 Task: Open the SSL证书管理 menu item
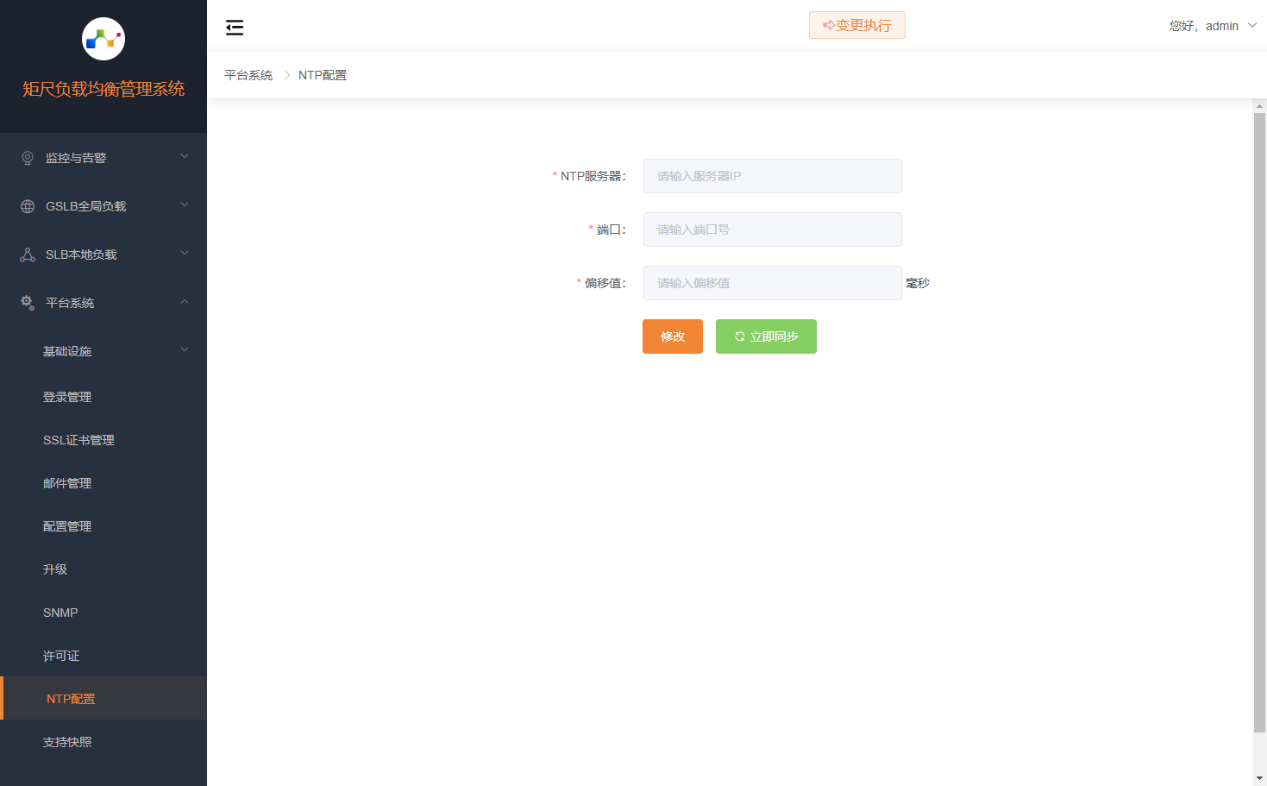tap(79, 440)
